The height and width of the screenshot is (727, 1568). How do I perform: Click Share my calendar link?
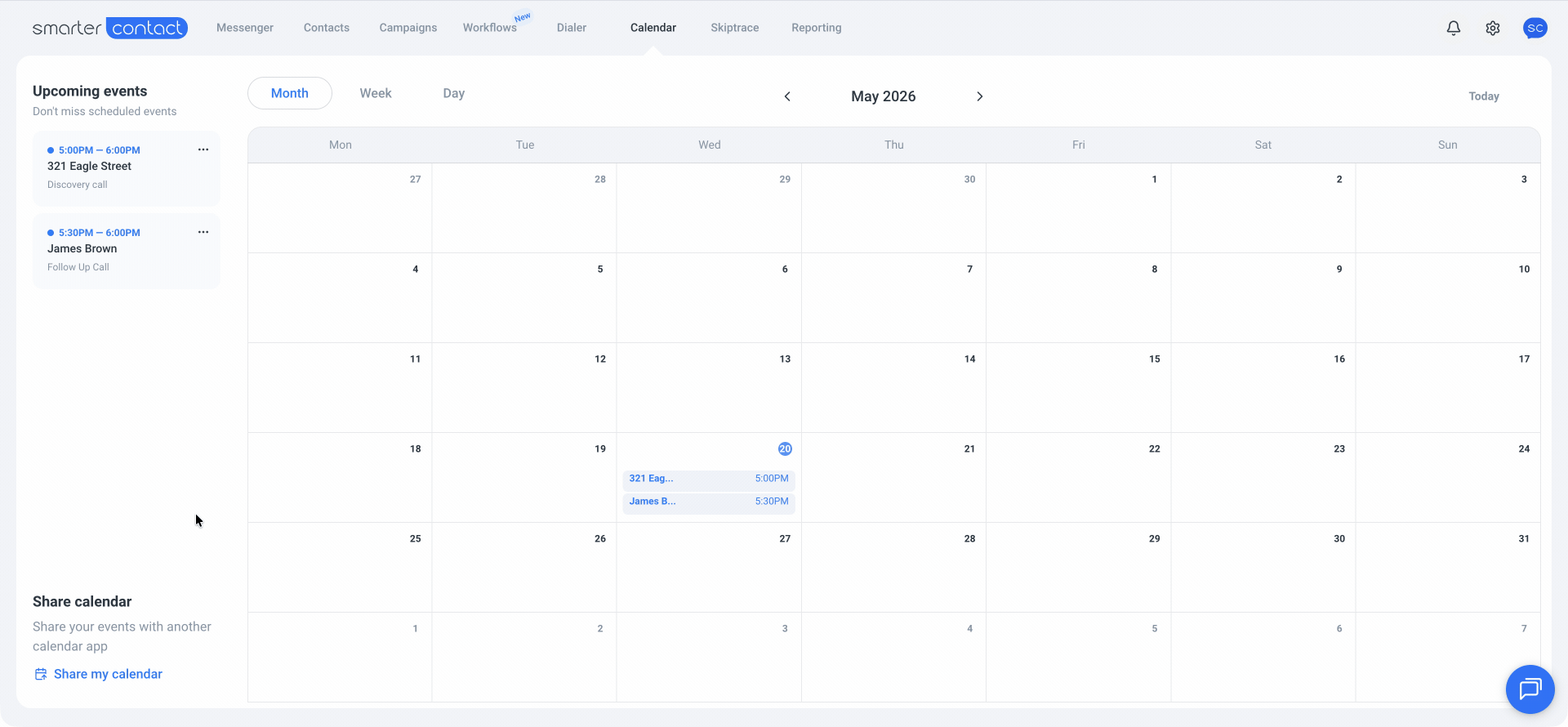108,674
